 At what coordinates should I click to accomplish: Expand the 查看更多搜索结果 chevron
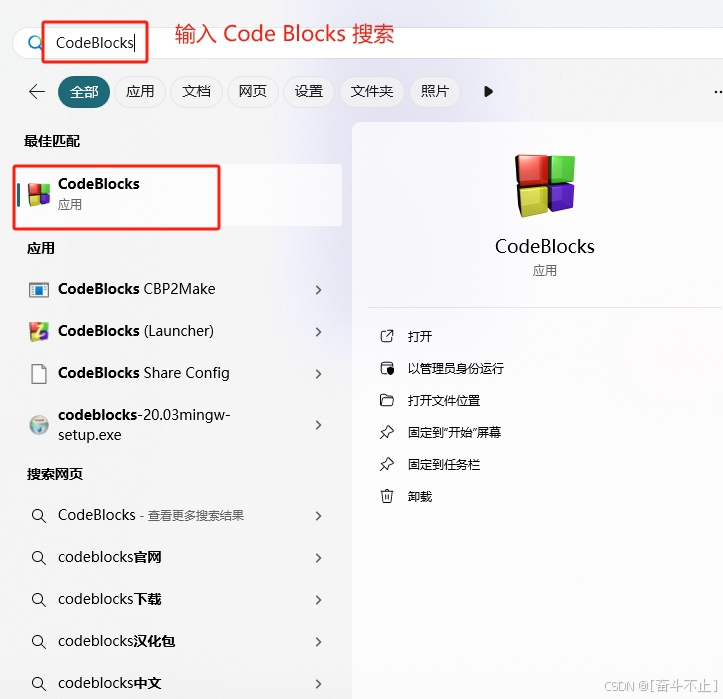[x=318, y=516]
